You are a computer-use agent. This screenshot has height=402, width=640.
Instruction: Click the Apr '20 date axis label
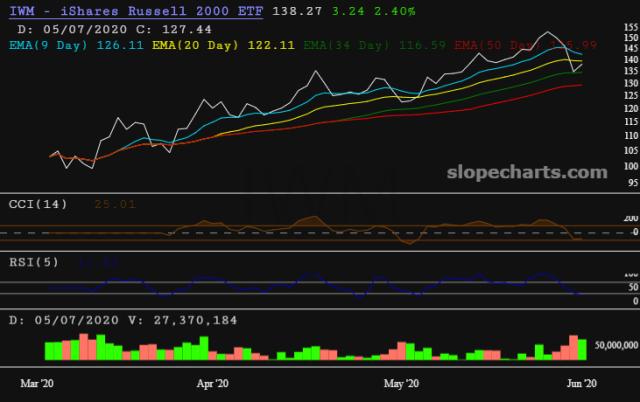pos(212,383)
